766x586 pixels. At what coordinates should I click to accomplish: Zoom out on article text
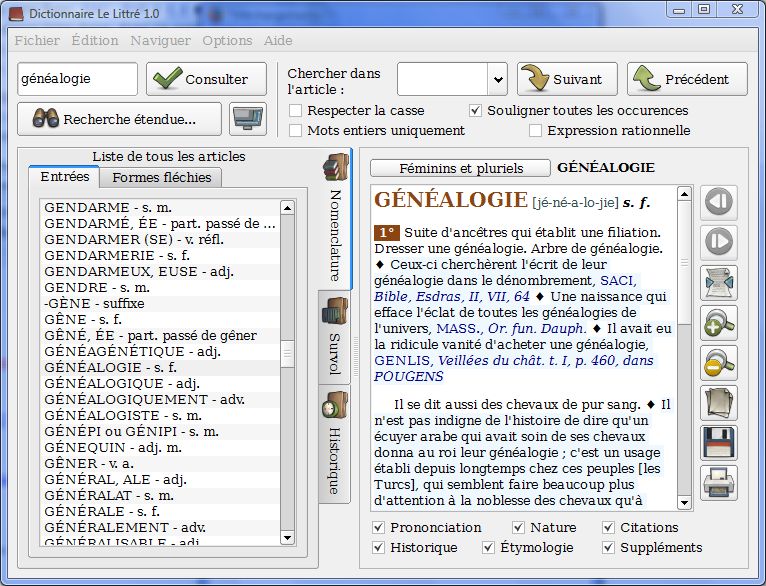pos(719,363)
